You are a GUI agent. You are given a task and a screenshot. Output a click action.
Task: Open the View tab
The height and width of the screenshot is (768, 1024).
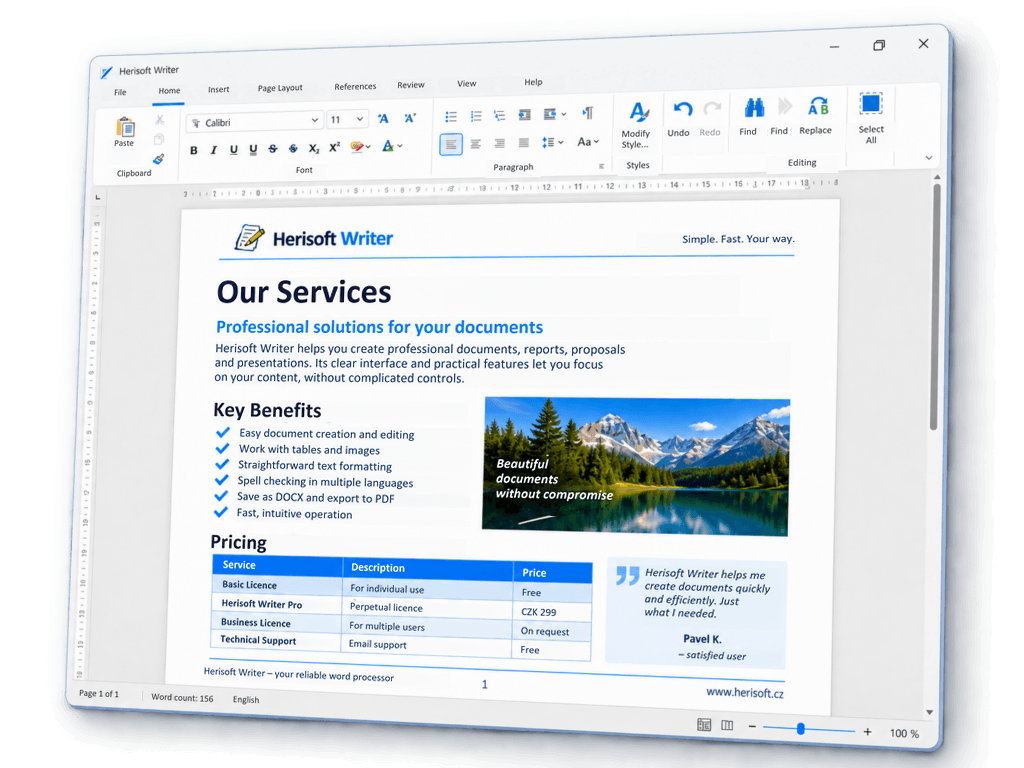[x=467, y=84]
